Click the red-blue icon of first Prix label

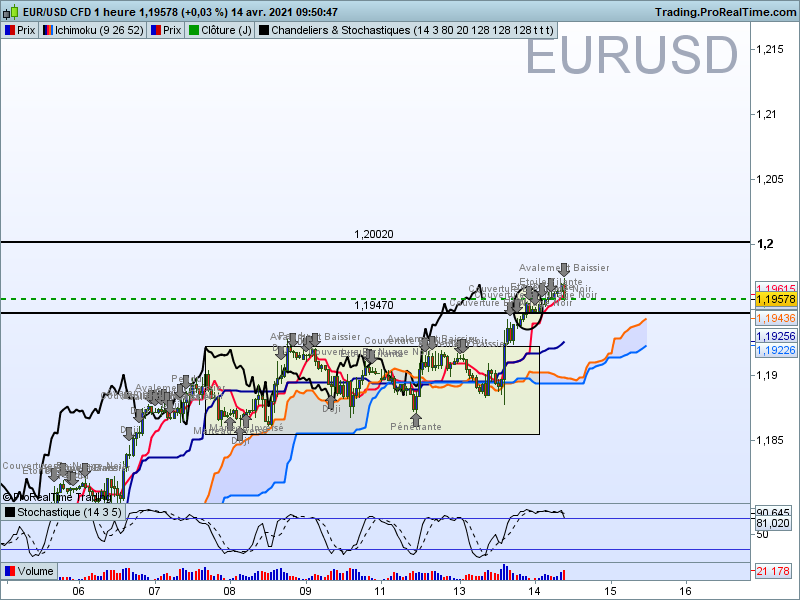coord(10,30)
